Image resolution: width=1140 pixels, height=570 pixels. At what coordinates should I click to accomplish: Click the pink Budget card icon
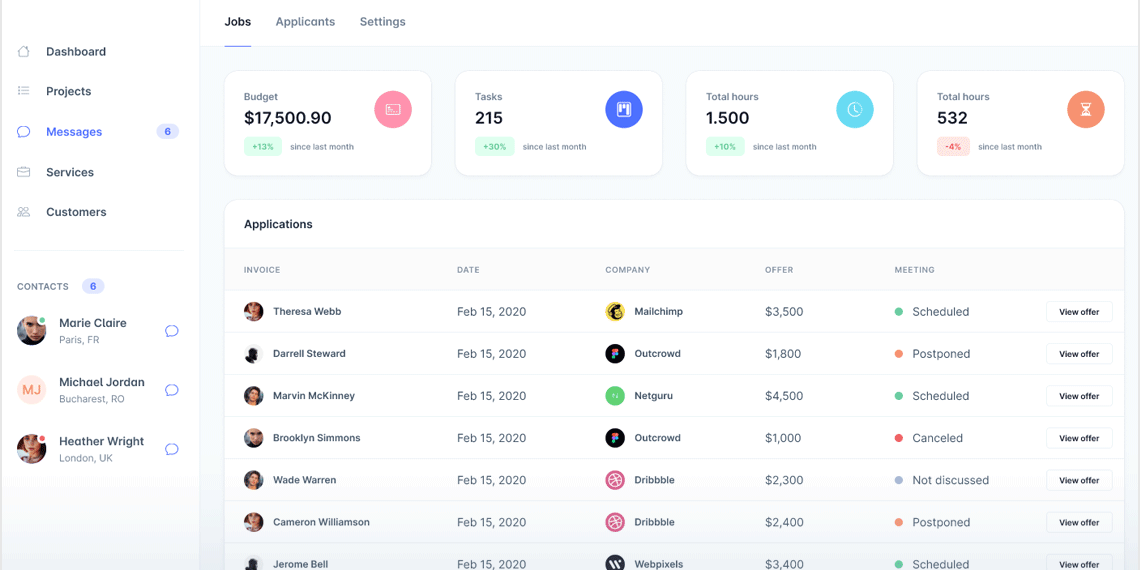tap(393, 109)
